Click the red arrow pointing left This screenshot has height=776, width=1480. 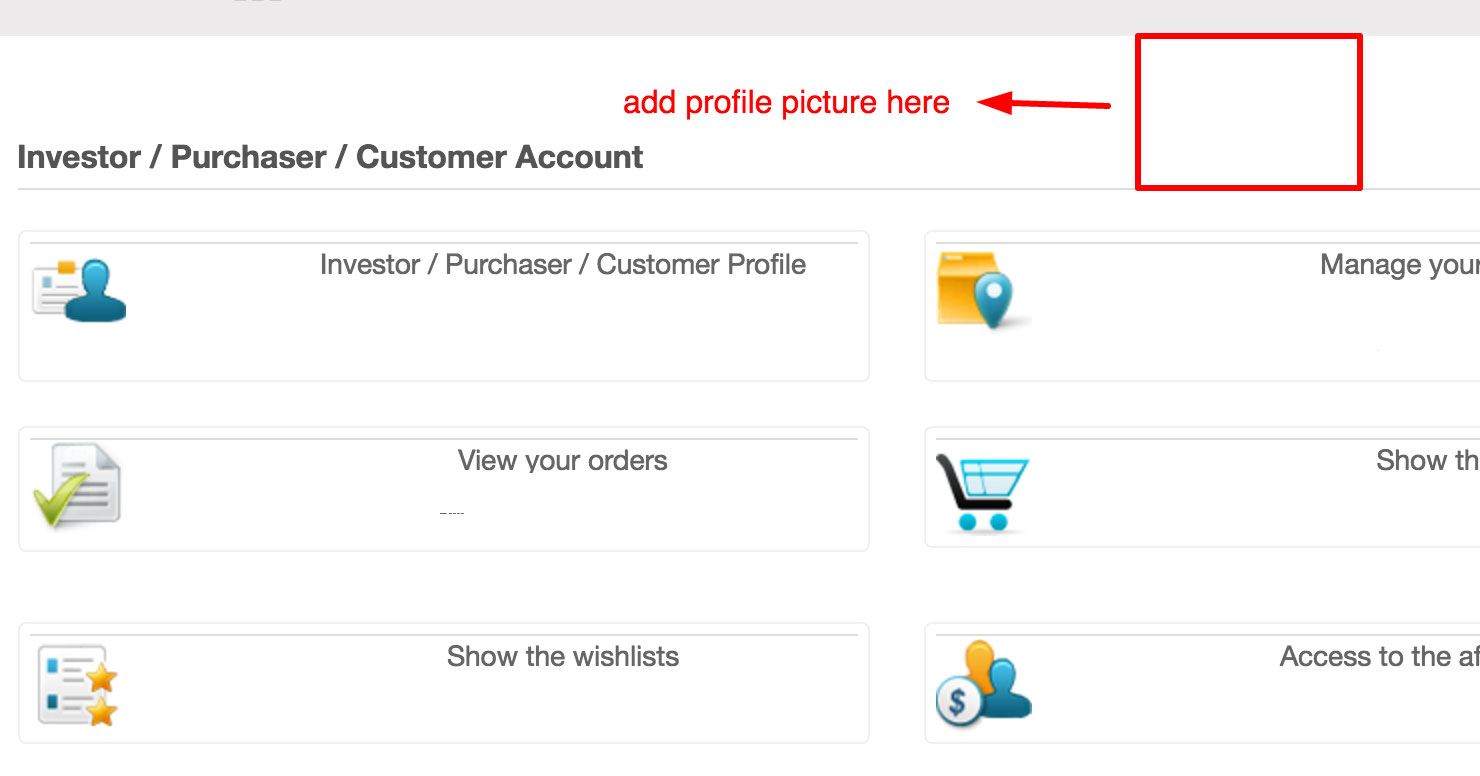pos(1044,103)
